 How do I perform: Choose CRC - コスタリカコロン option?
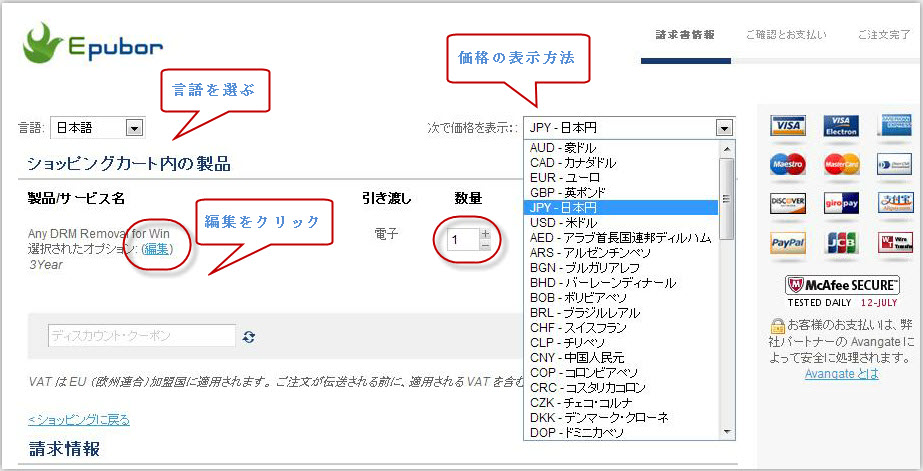622,387
